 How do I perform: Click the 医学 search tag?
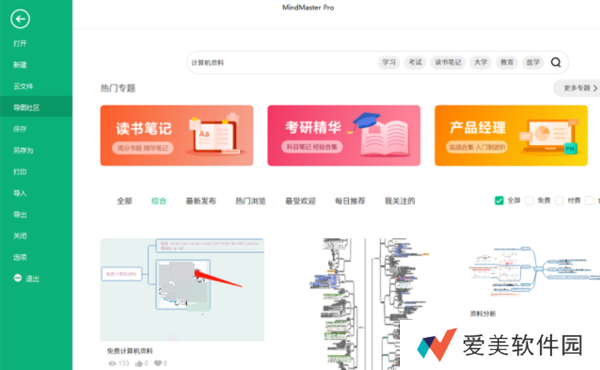[533, 62]
